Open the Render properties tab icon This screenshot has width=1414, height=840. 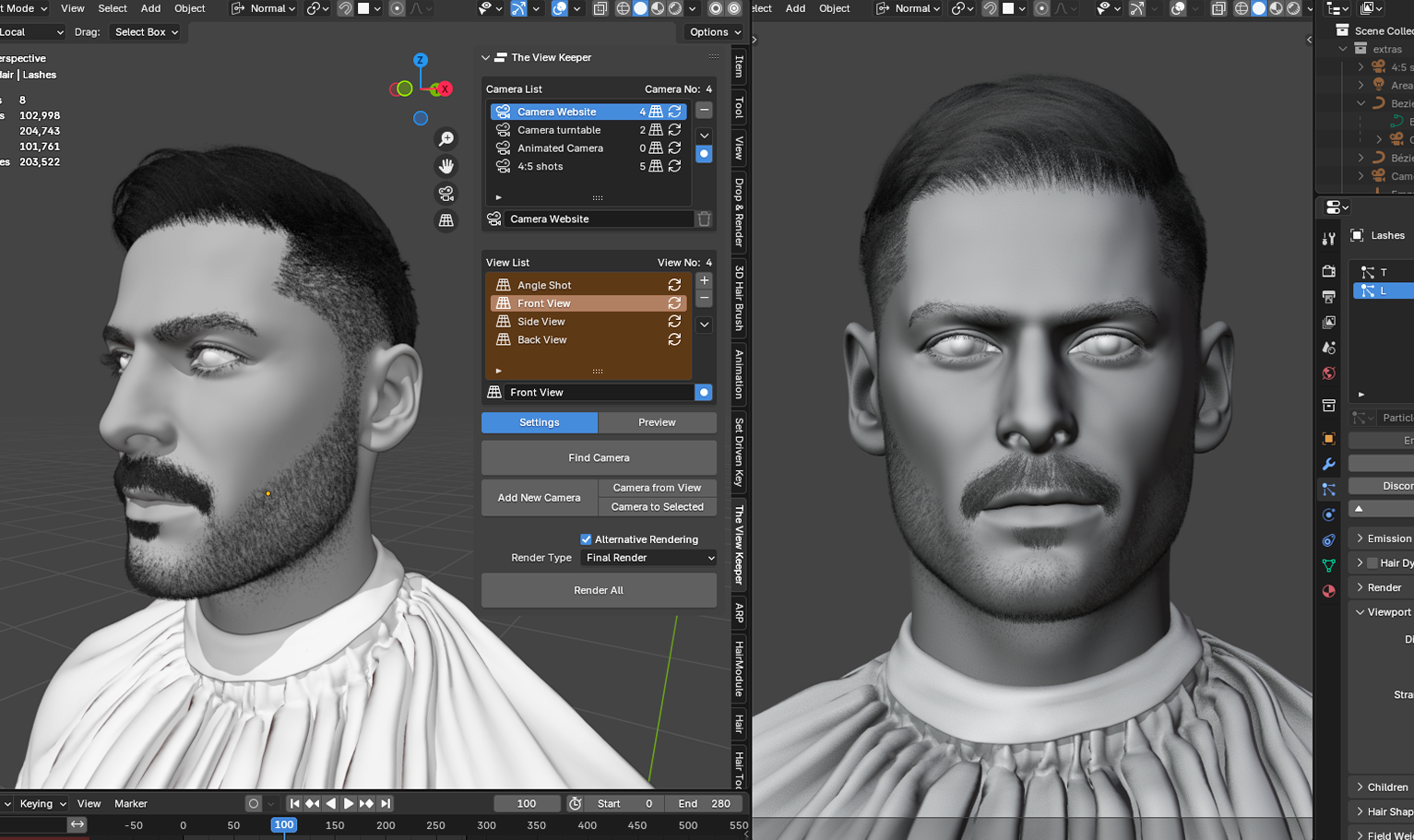[x=1328, y=271]
